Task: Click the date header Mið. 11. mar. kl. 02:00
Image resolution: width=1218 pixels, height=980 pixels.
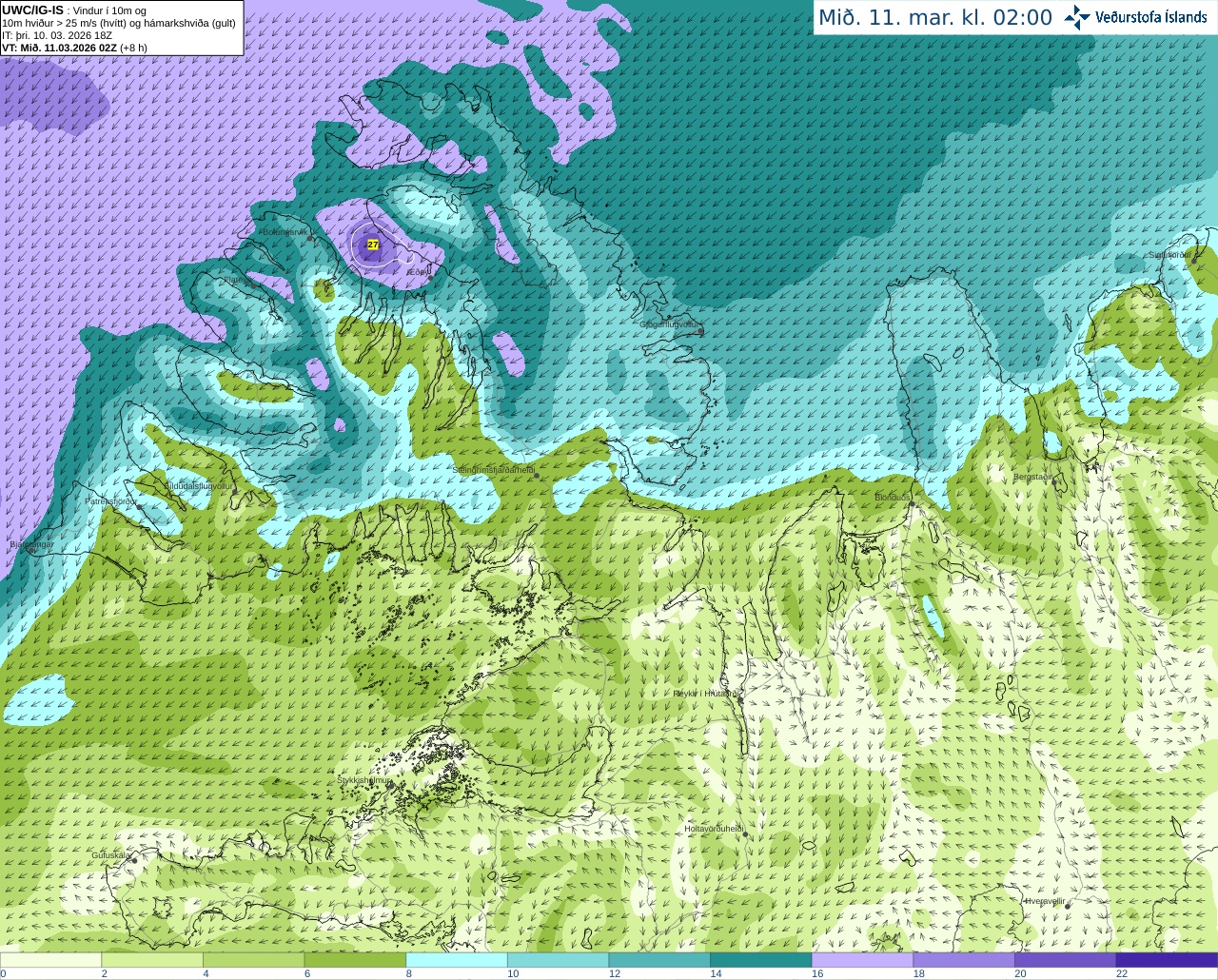Action: (935, 18)
